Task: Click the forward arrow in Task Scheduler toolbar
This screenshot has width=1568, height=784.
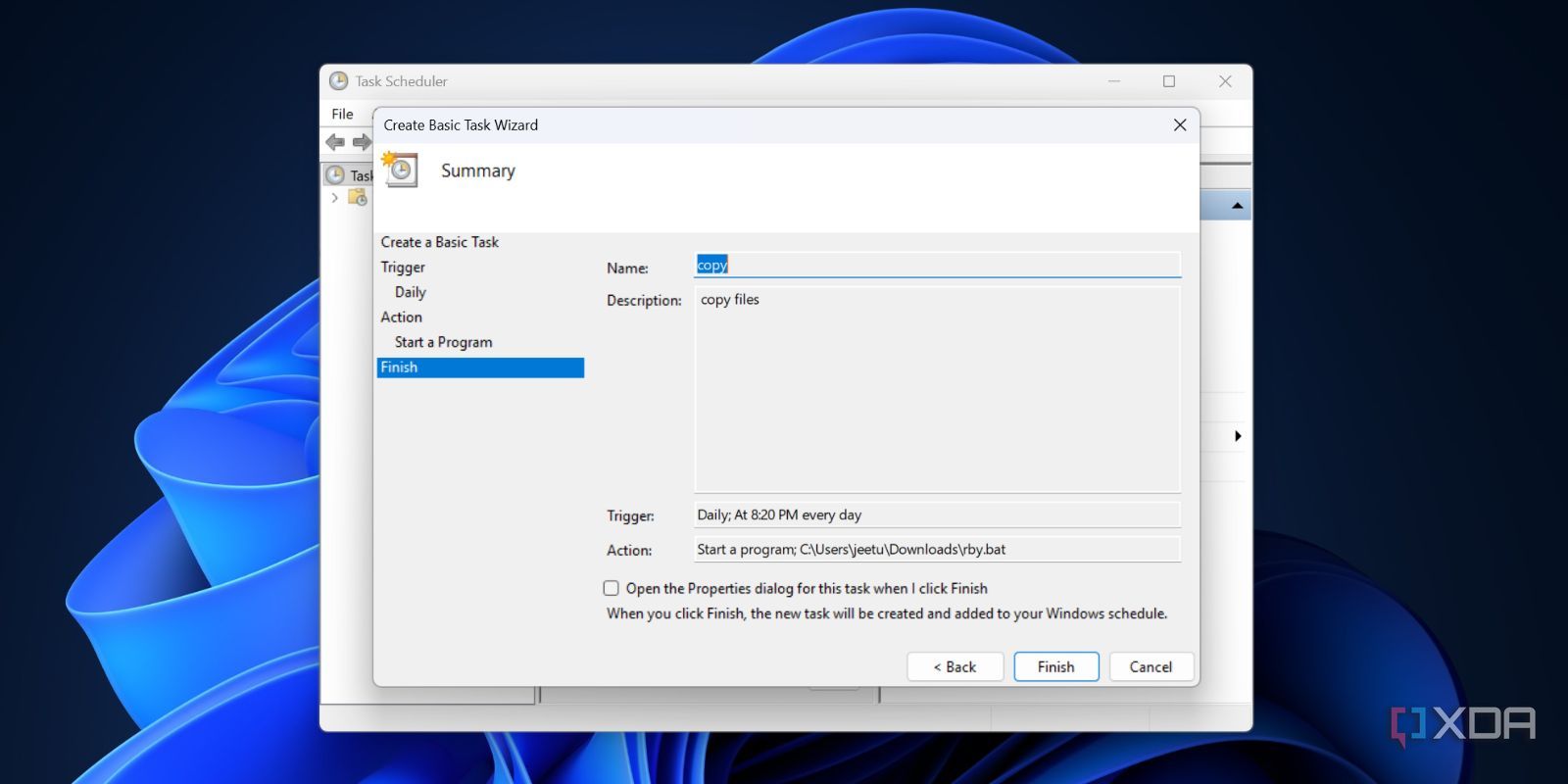Action: 362,142
